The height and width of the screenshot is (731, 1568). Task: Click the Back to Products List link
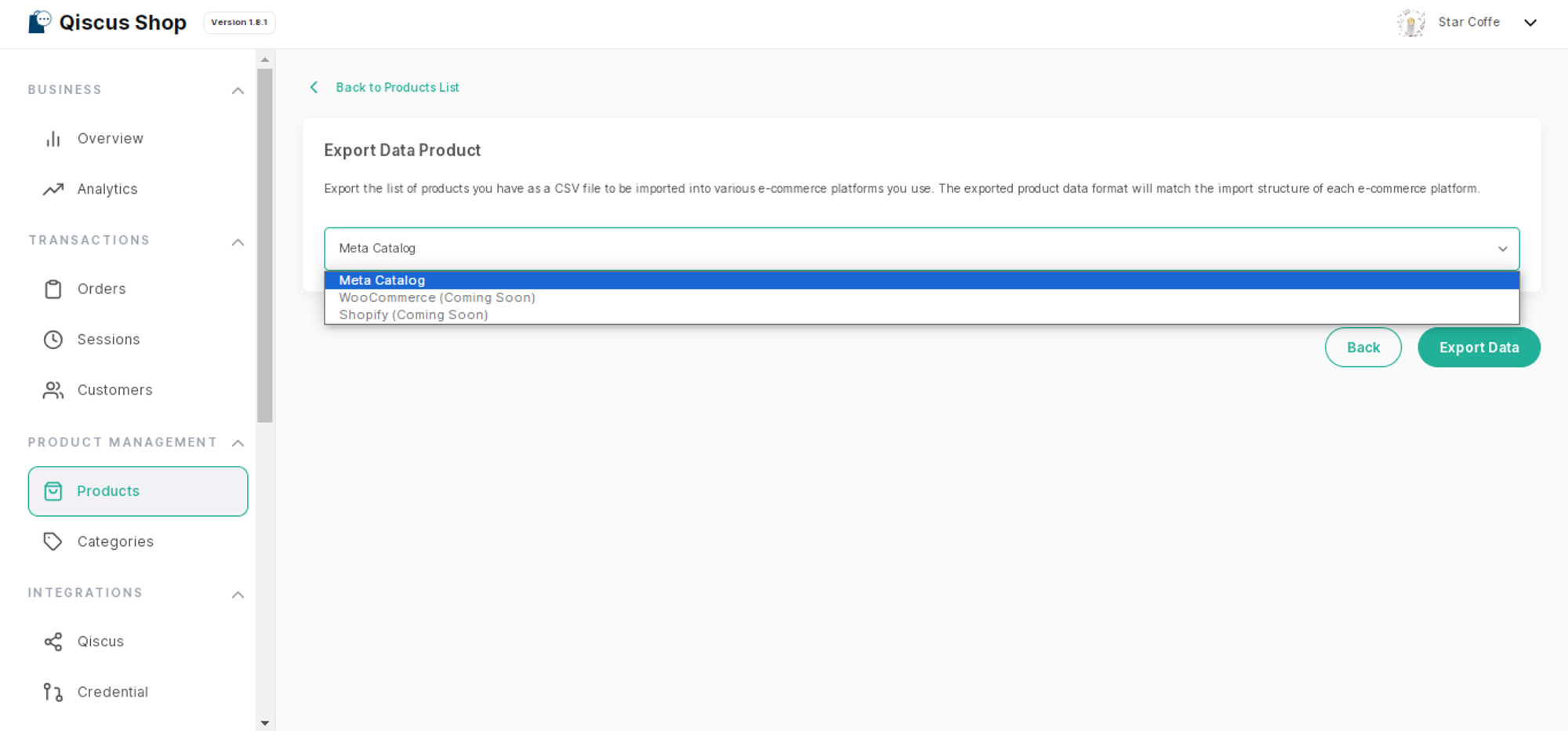[x=397, y=87]
